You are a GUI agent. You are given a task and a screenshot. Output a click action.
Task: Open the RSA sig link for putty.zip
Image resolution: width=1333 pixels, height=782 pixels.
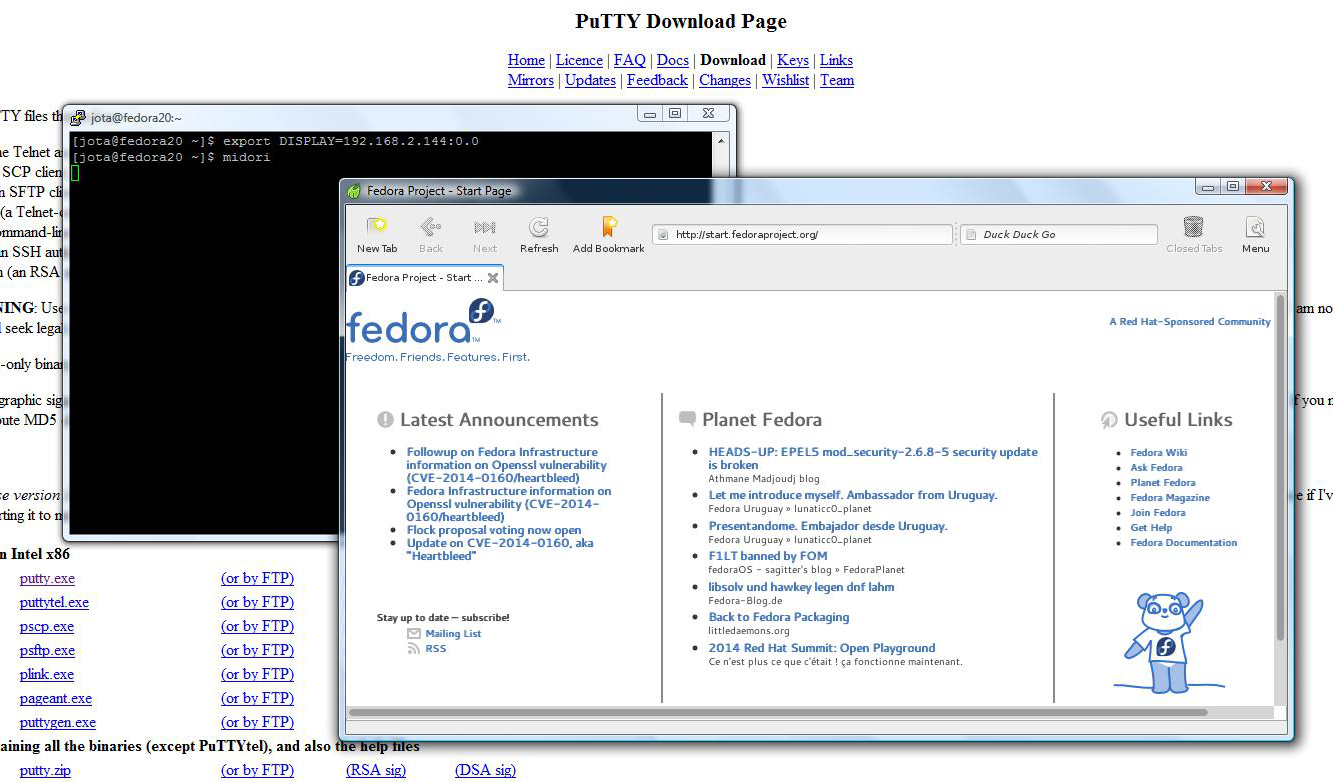tap(376, 770)
